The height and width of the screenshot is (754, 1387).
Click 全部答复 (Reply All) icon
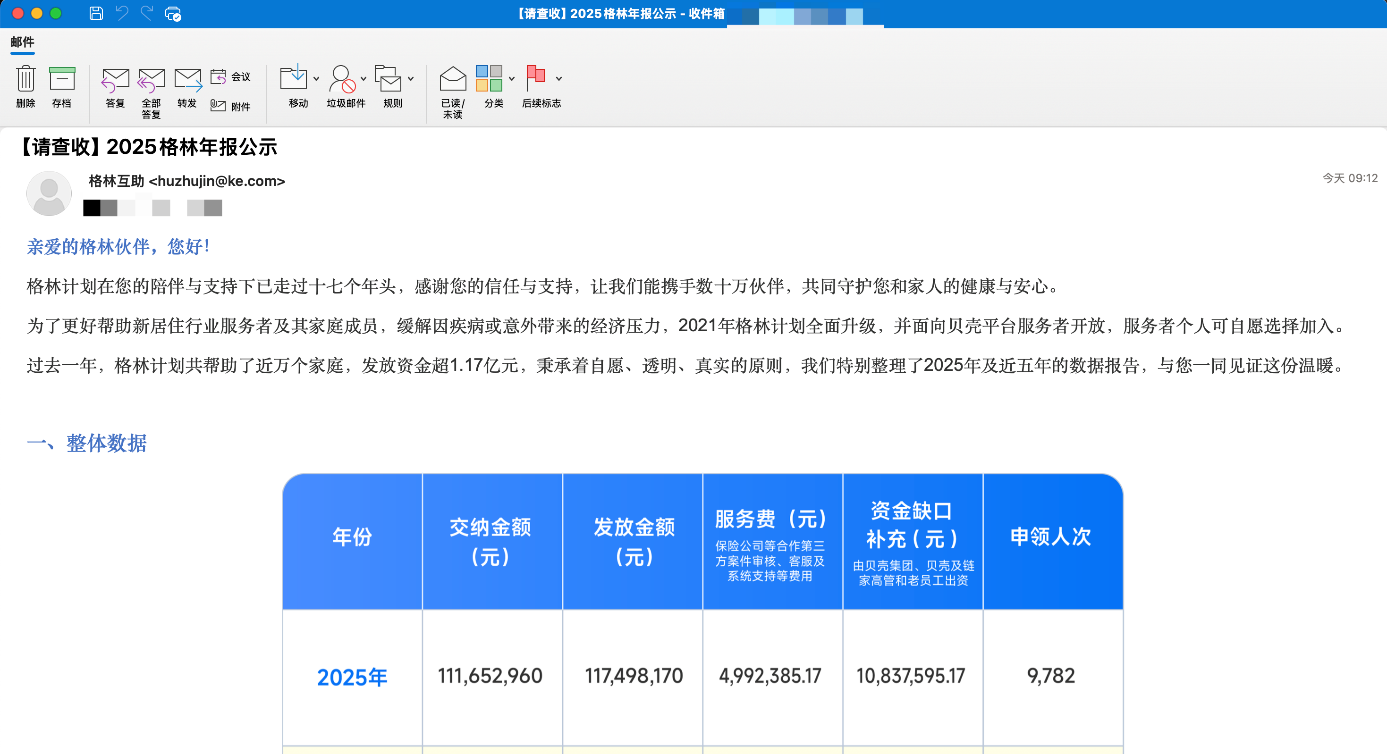(x=151, y=79)
